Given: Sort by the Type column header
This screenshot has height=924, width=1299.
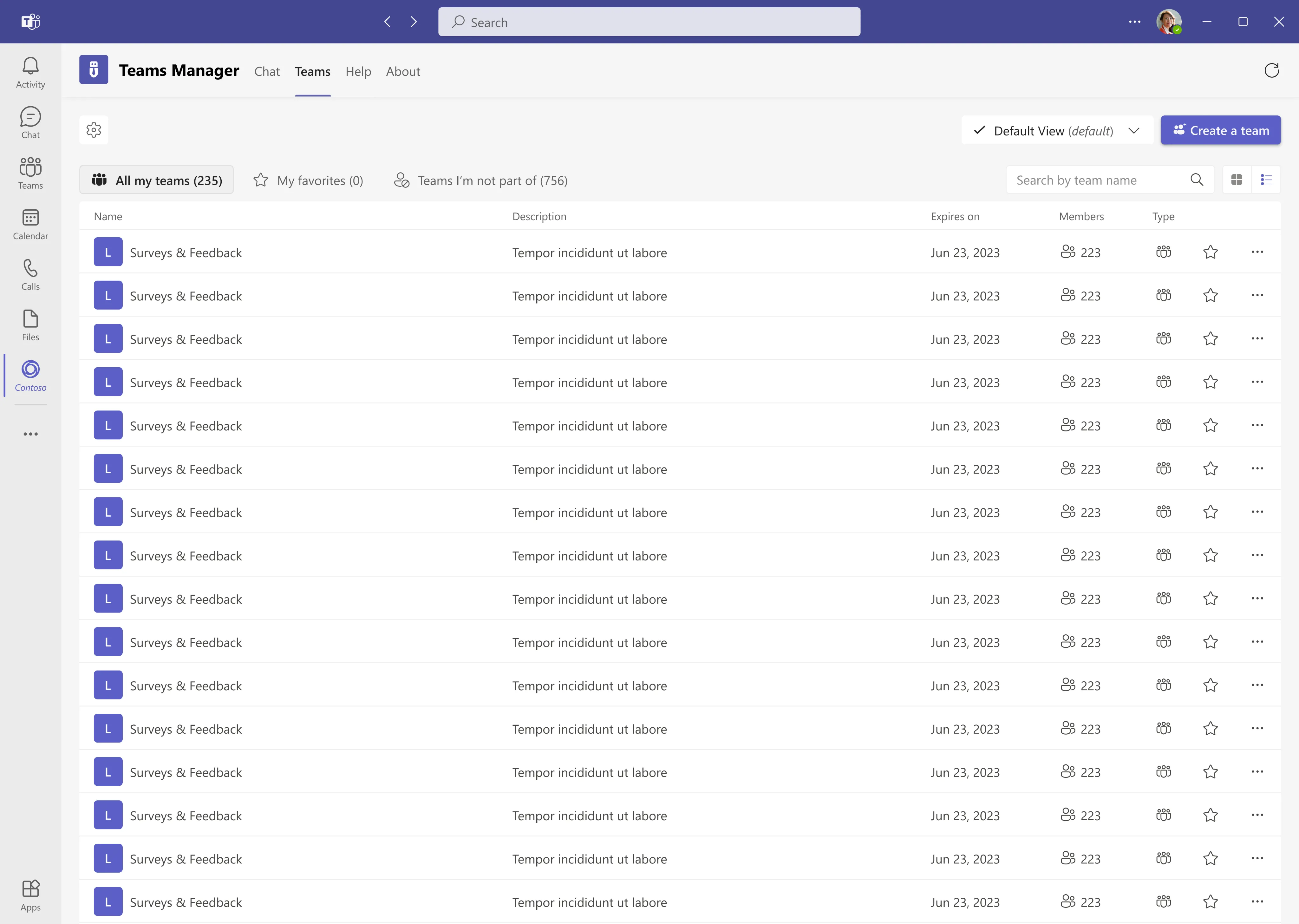Looking at the screenshot, I should (1163, 216).
